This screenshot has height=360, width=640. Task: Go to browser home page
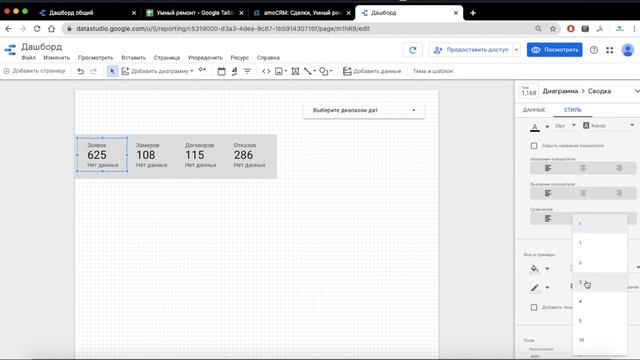(51, 29)
